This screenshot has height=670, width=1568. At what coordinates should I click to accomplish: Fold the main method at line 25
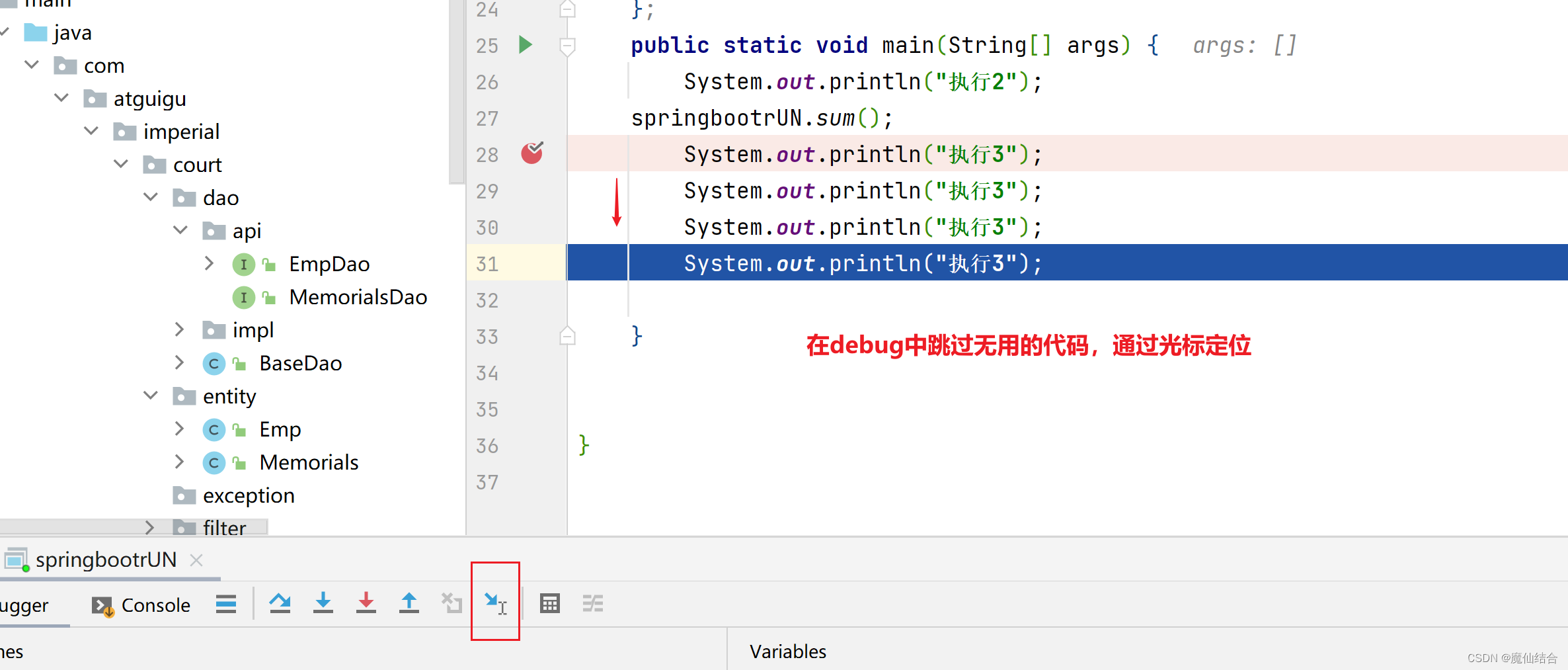click(567, 46)
